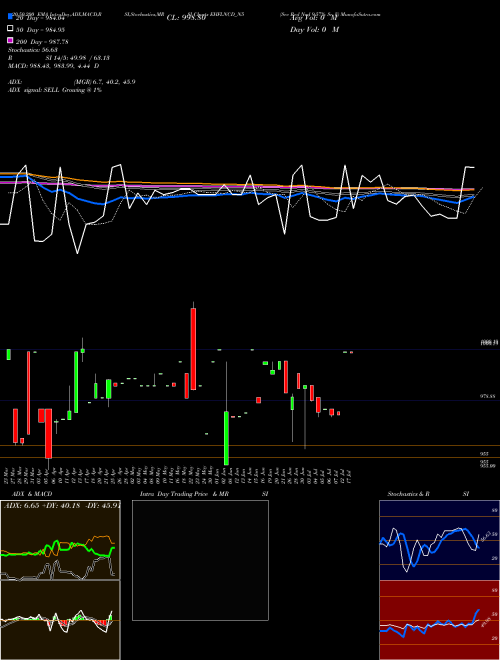Screen dimensions: 500x660
Task: Click the magenta 200 Day EMA legend swatch
Action: pyautogui.click(x=10, y=40)
